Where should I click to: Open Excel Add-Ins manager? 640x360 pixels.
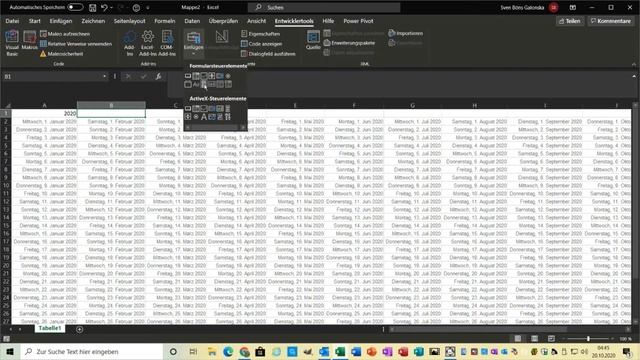coord(148,43)
